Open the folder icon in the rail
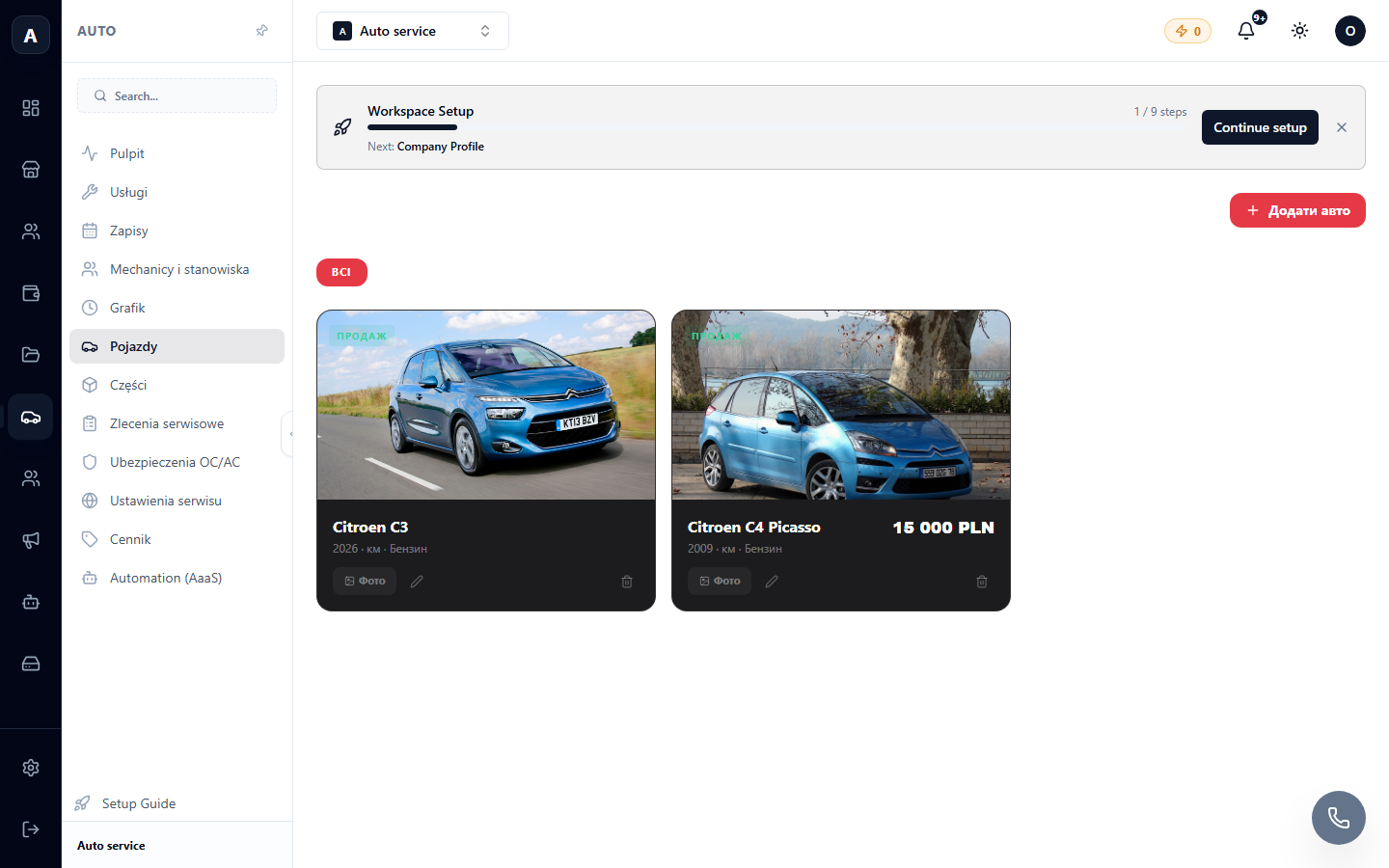The height and width of the screenshot is (868, 1389). [x=31, y=355]
